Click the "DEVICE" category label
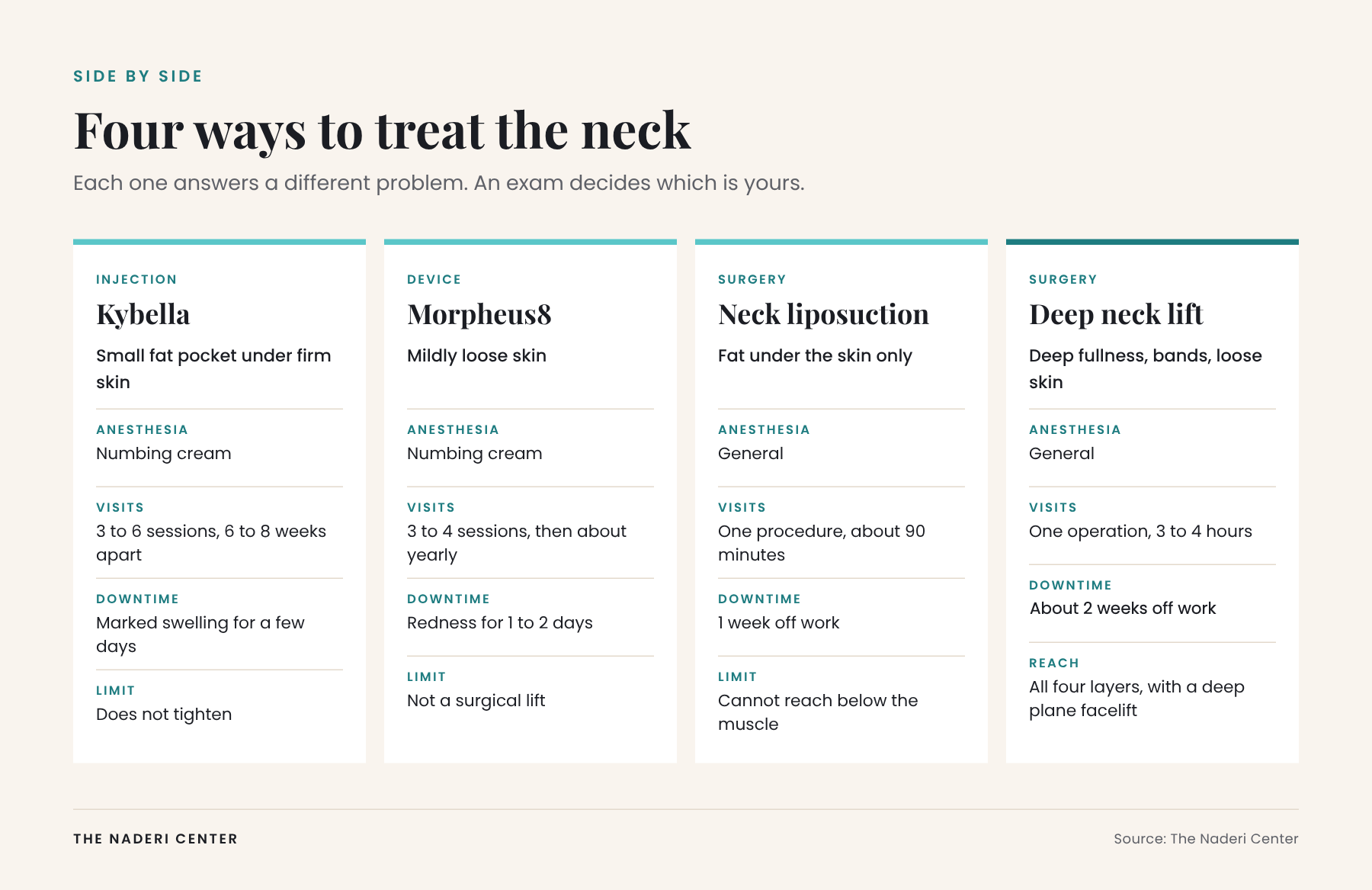This screenshot has width=1372, height=890. pyautogui.click(x=434, y=280)
